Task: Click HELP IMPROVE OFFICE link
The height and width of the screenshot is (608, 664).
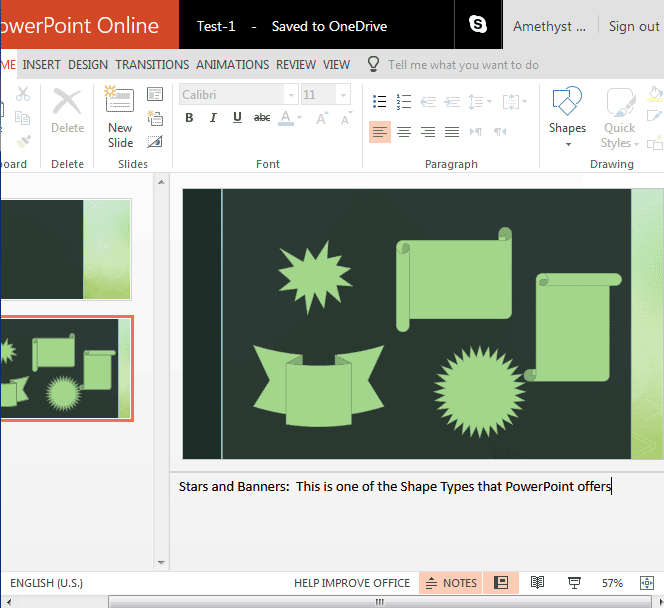Action: tap(352, 583)
